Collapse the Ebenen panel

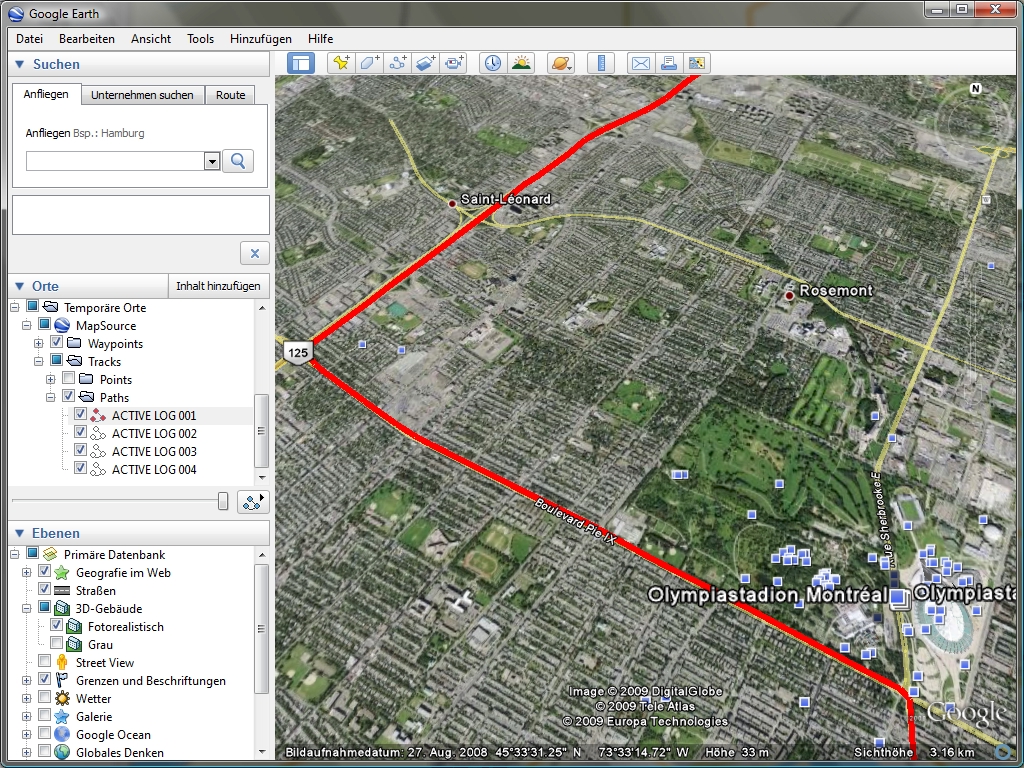tap(20, 533)
